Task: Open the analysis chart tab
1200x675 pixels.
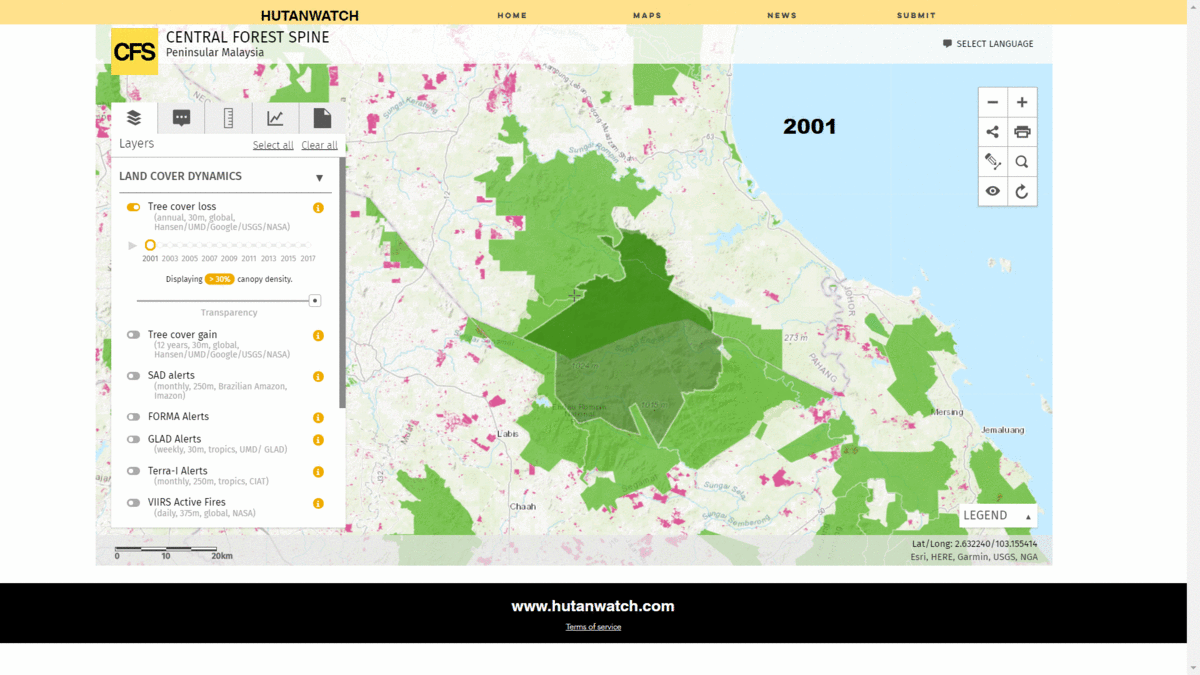Action: (275, 118)
